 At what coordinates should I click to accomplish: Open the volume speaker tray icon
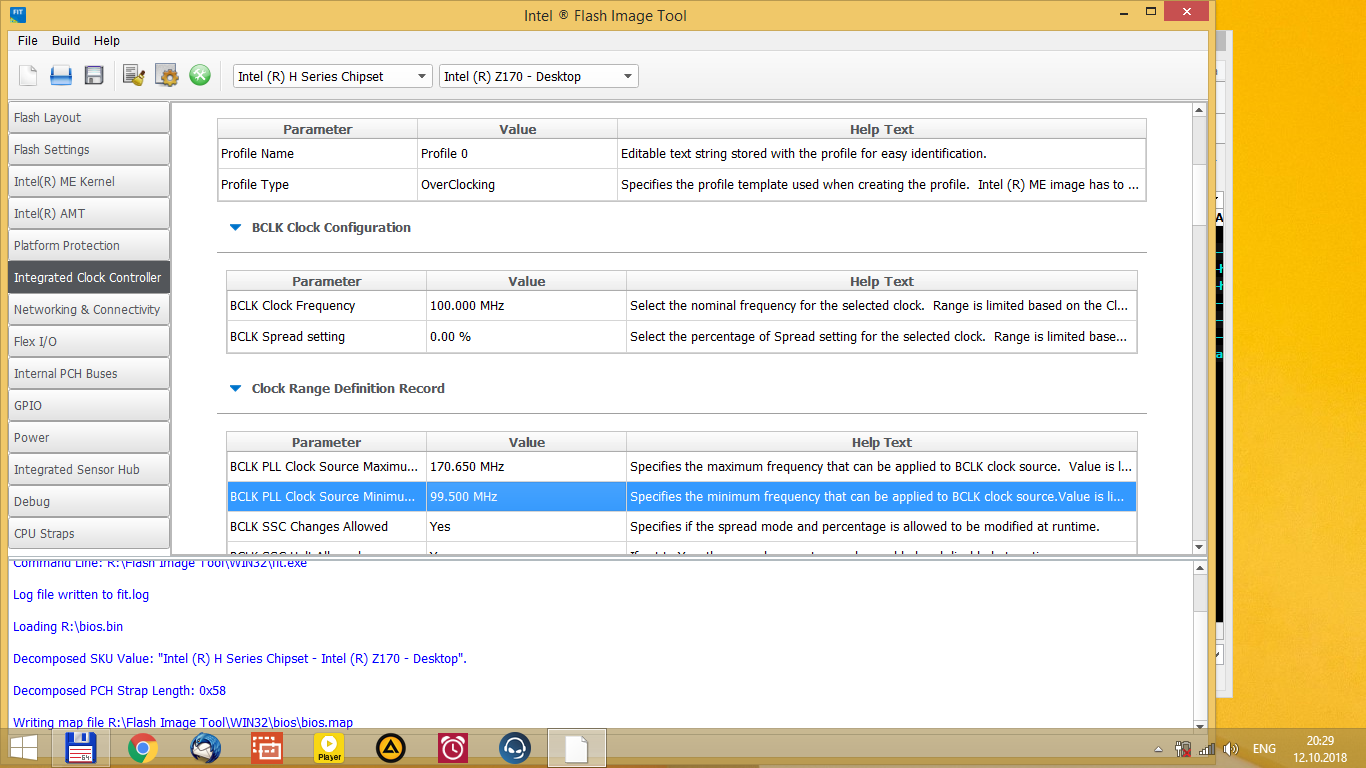[1231, 749]
